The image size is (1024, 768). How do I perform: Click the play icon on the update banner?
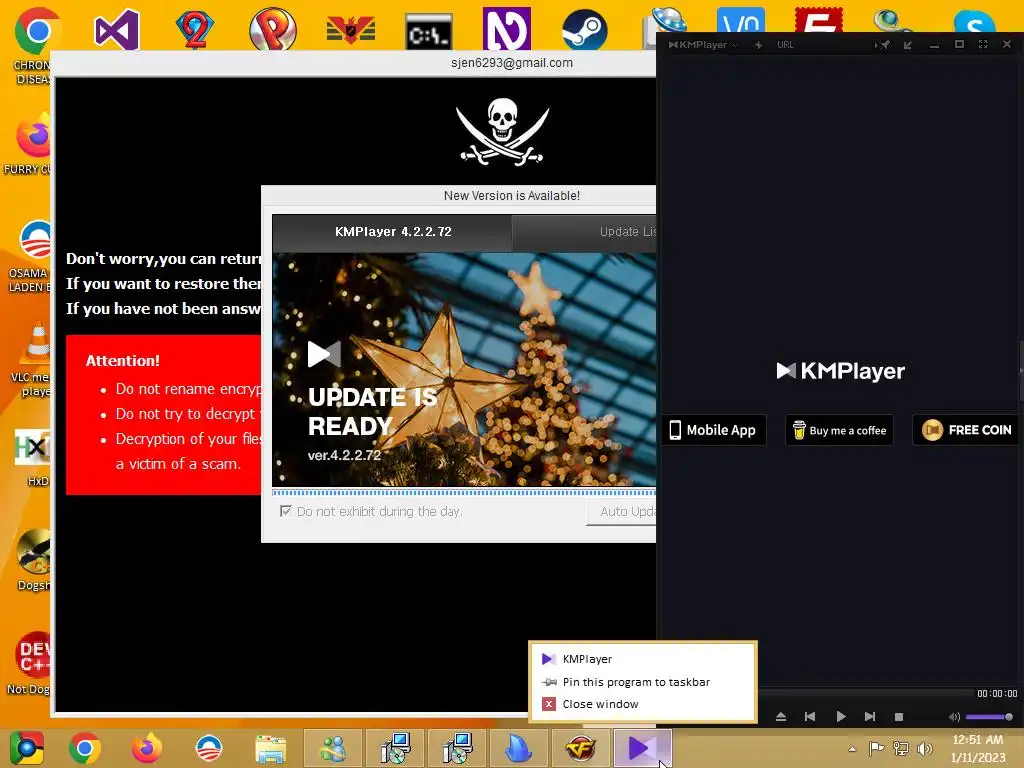(x=324, y=354)
